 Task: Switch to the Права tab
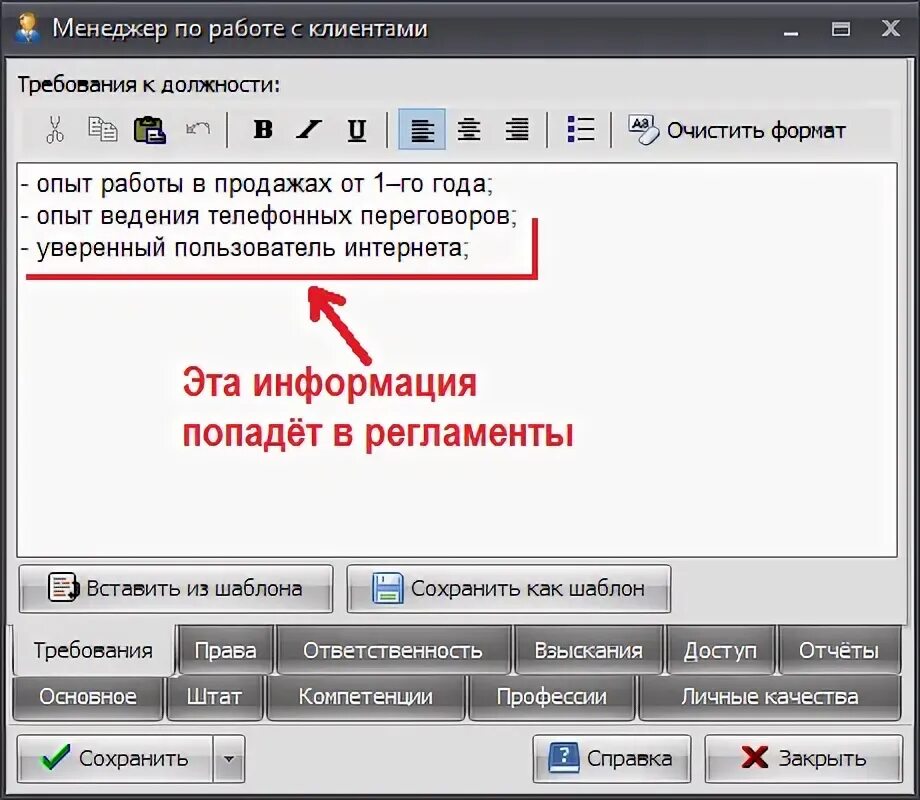[x=225, y=650]
